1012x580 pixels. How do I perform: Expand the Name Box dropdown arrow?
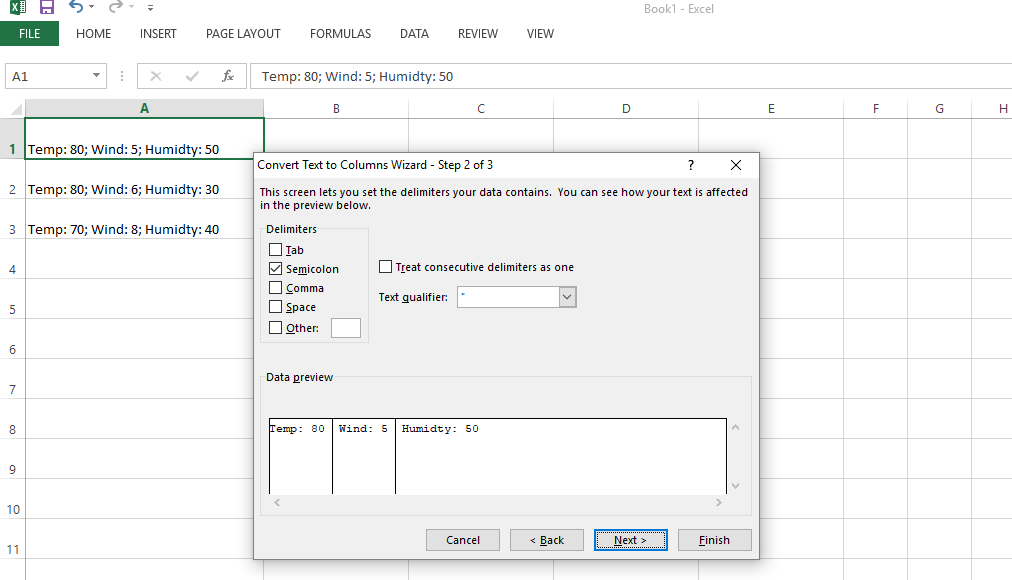pyautogui.click(x=96, y=76)
